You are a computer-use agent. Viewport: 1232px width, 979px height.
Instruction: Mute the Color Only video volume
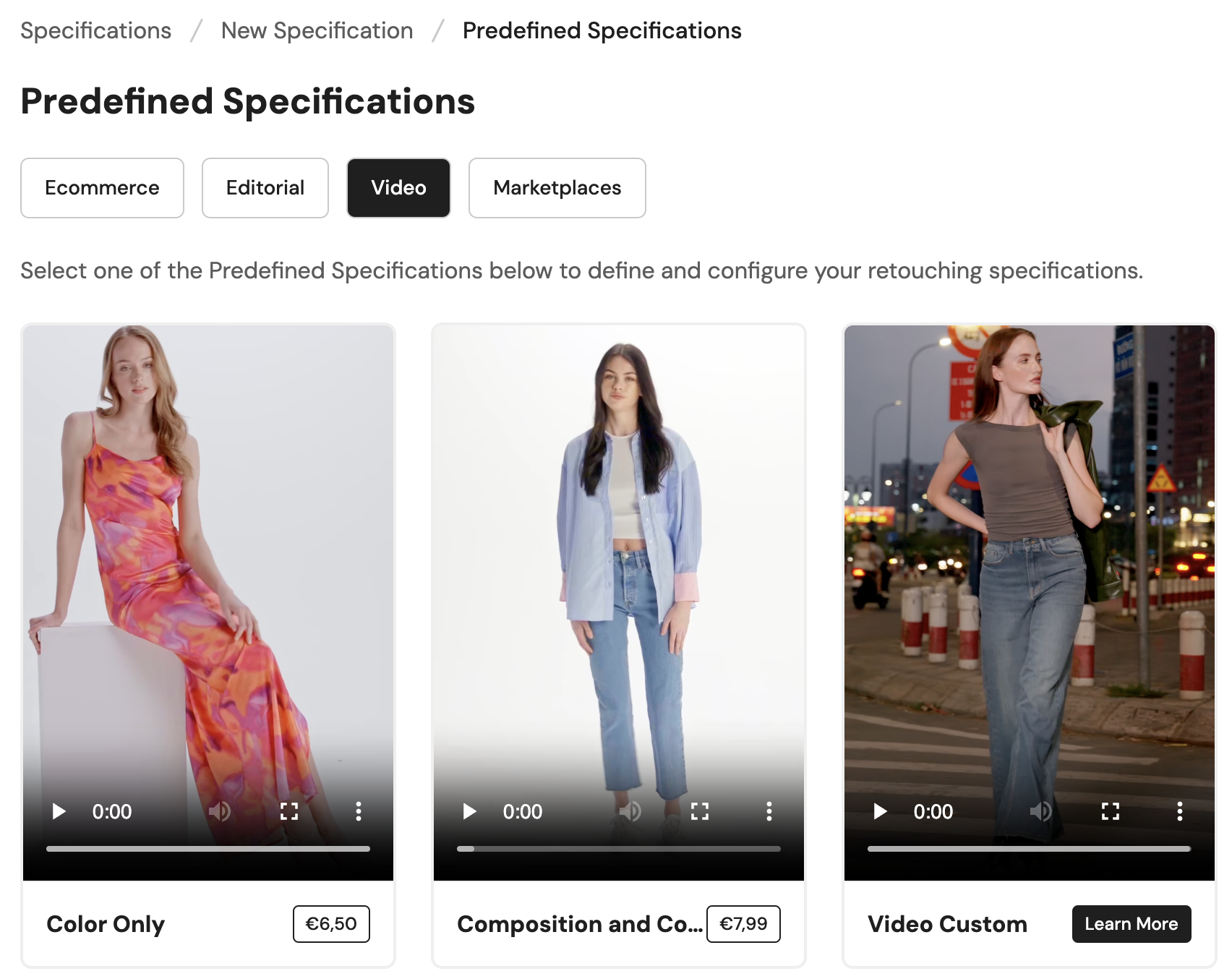coord(220,811)
